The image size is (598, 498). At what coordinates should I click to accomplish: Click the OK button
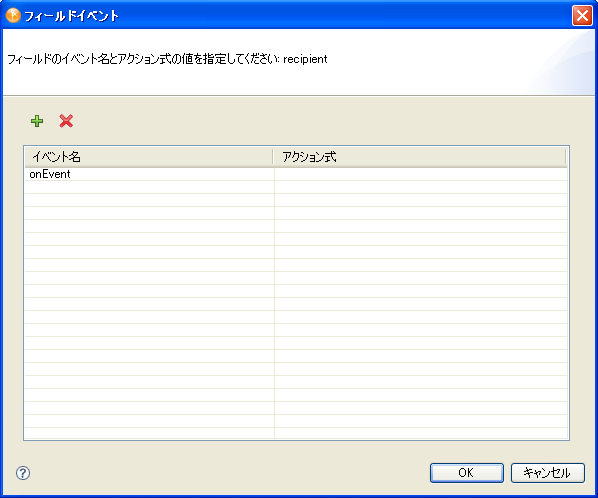466,473
